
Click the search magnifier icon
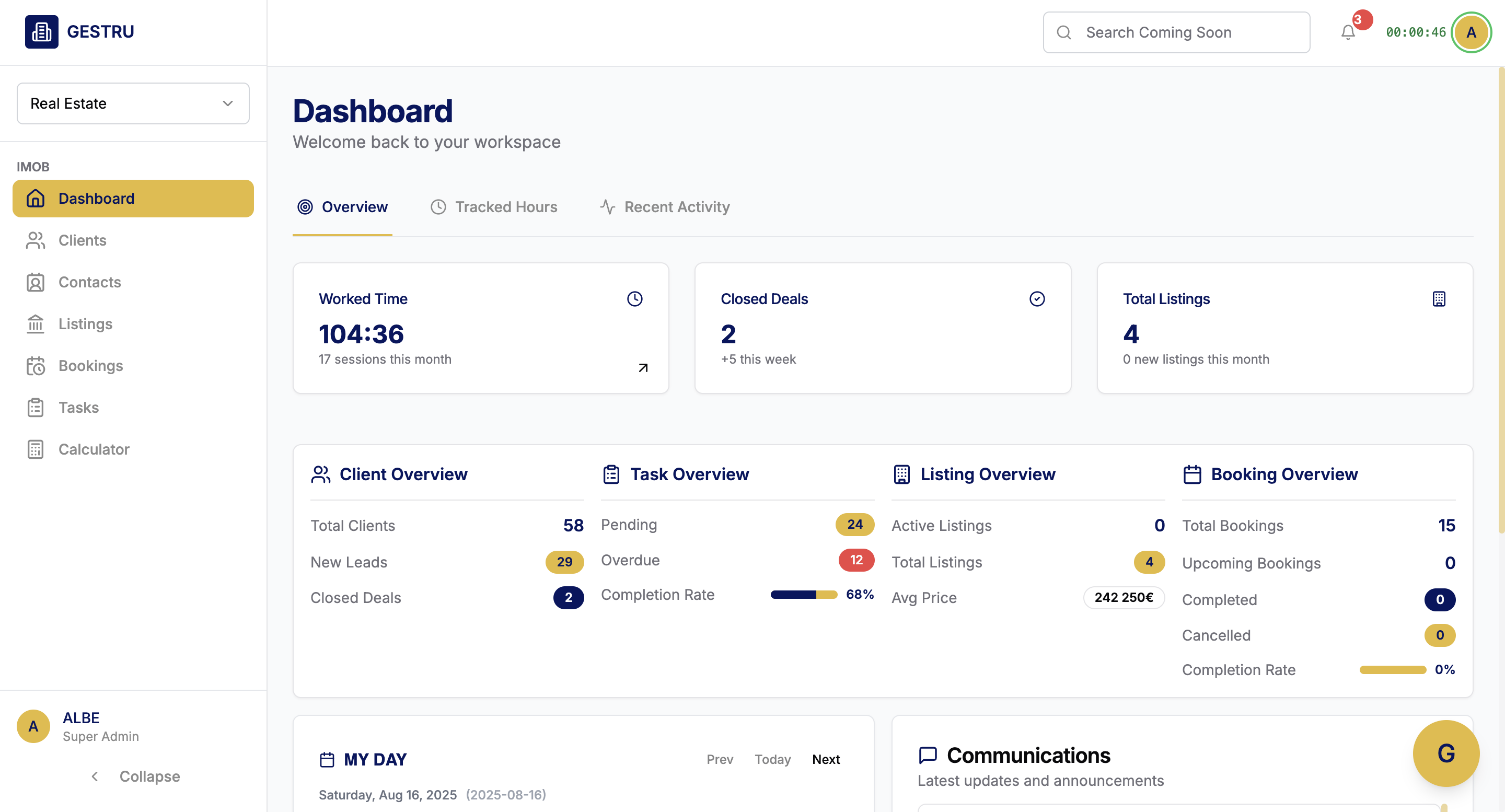1064,32
